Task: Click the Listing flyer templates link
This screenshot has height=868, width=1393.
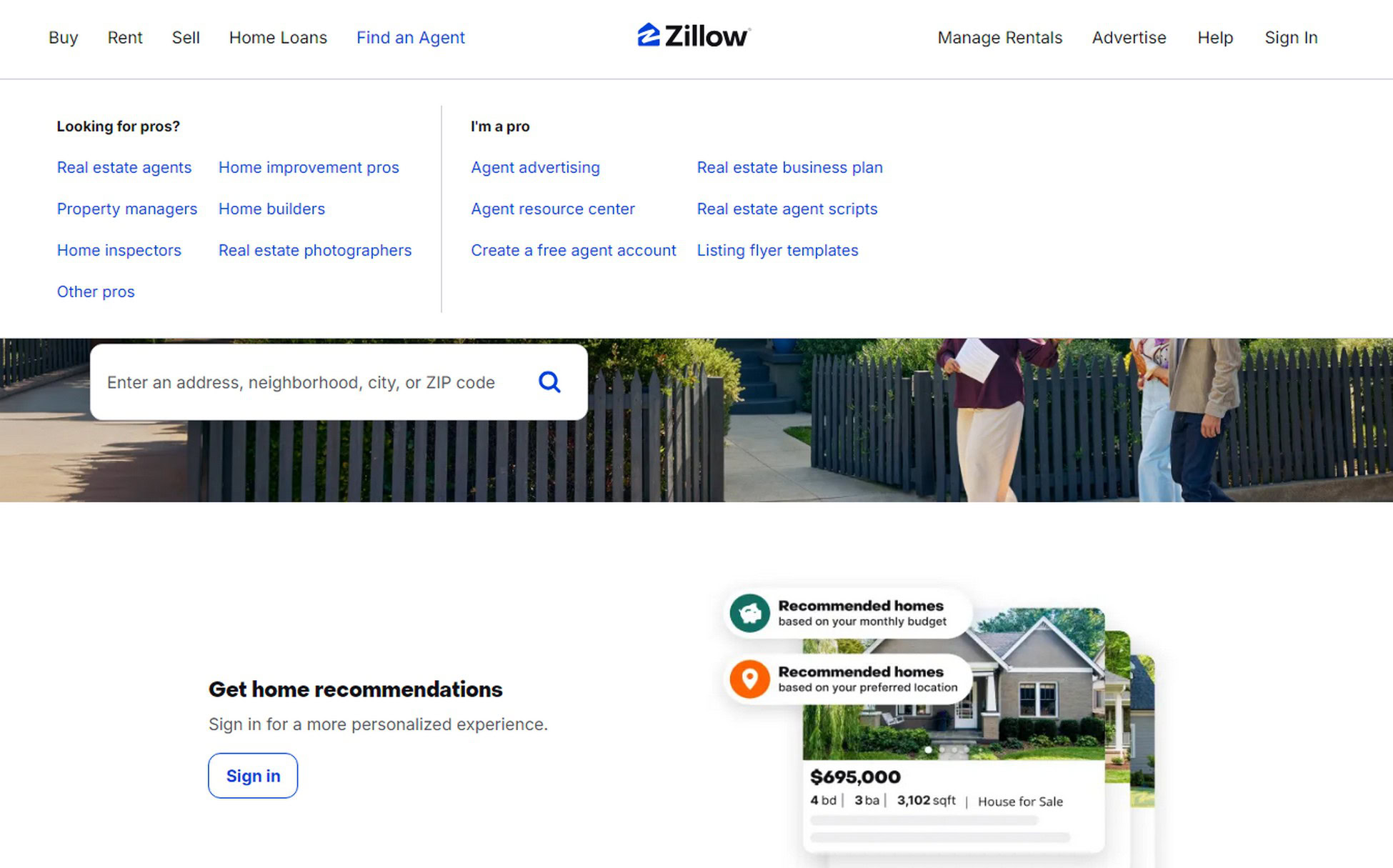Action: pos(777,250)
